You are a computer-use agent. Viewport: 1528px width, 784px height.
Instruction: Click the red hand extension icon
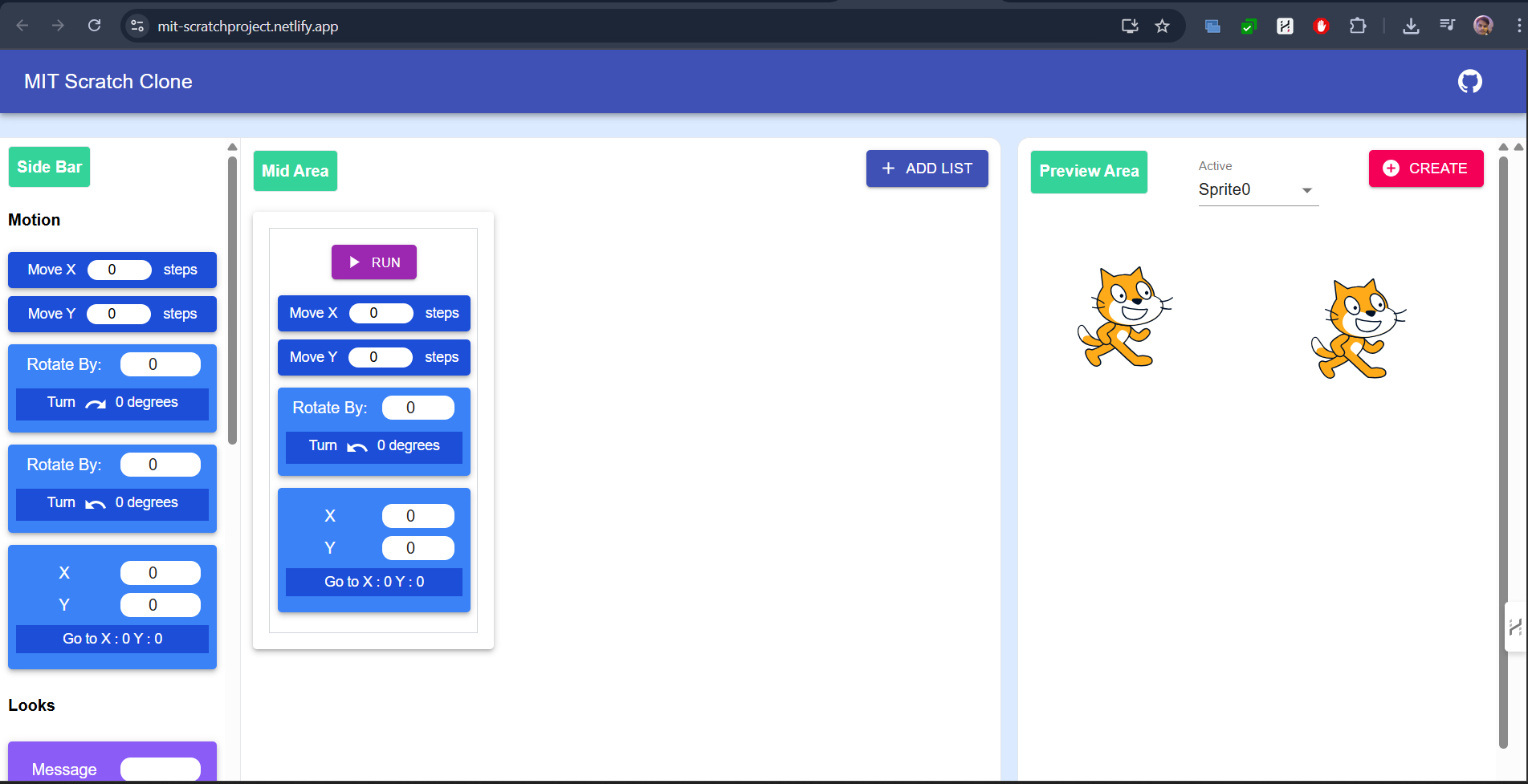pyautogui.click(x=1321, y=26)
